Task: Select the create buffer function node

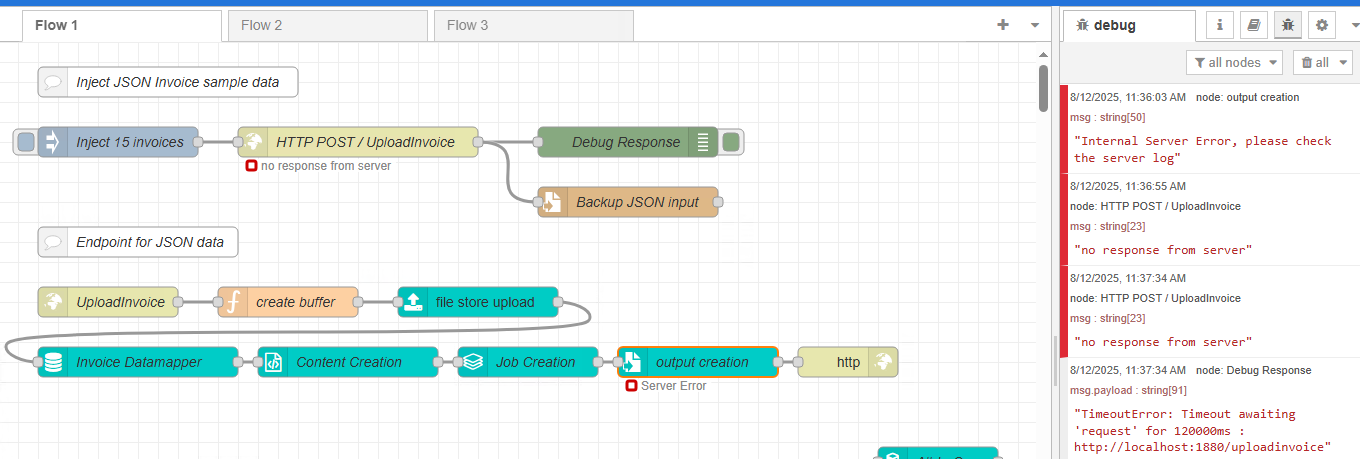Action: point(295,302)
